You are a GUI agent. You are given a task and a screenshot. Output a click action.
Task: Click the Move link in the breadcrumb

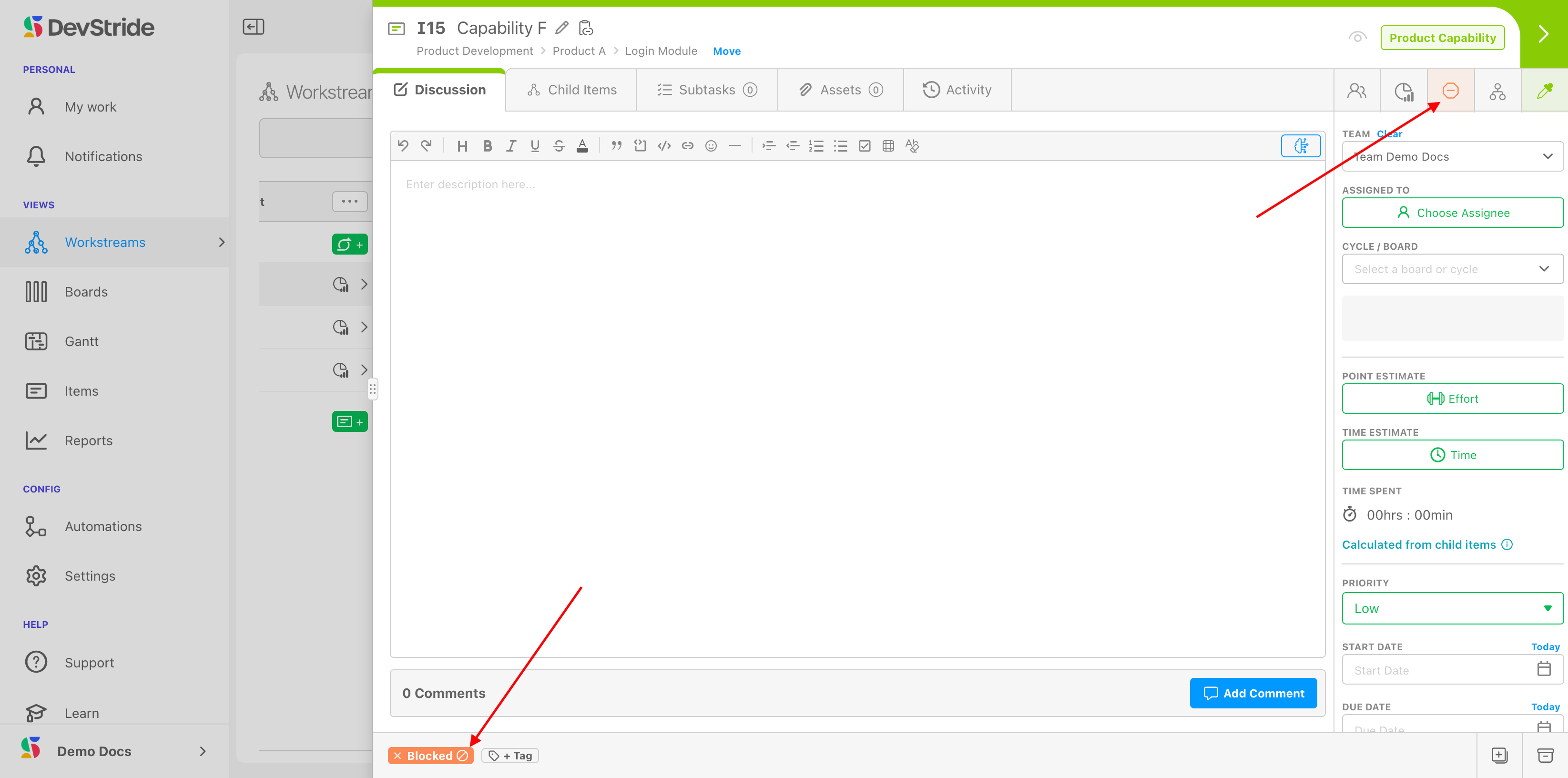coord(726,51)
